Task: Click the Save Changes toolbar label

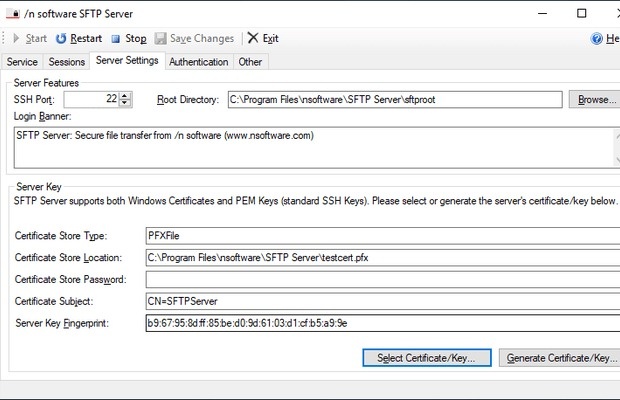Action: tap(202, 38)
